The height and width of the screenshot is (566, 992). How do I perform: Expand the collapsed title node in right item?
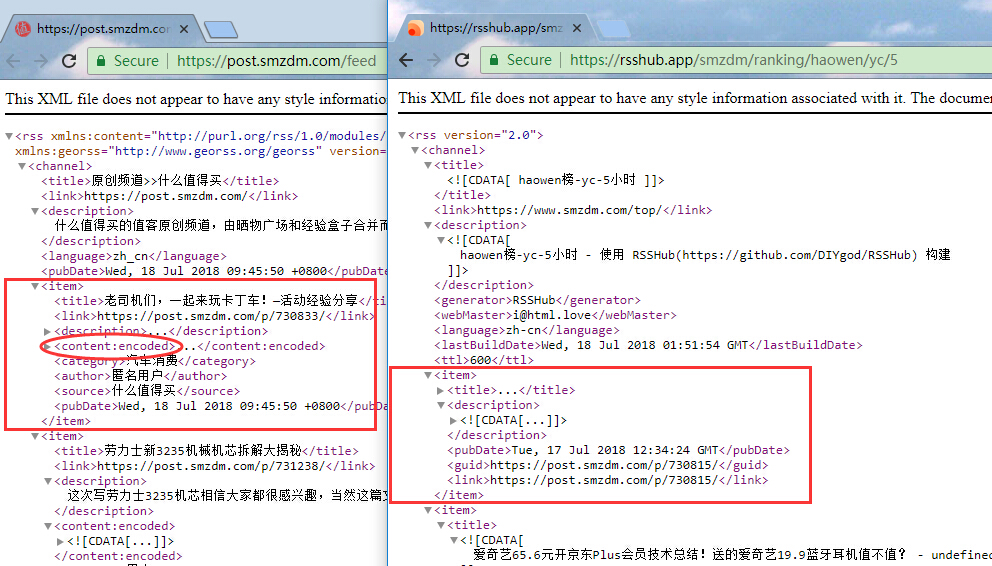(x=441, y=391)
